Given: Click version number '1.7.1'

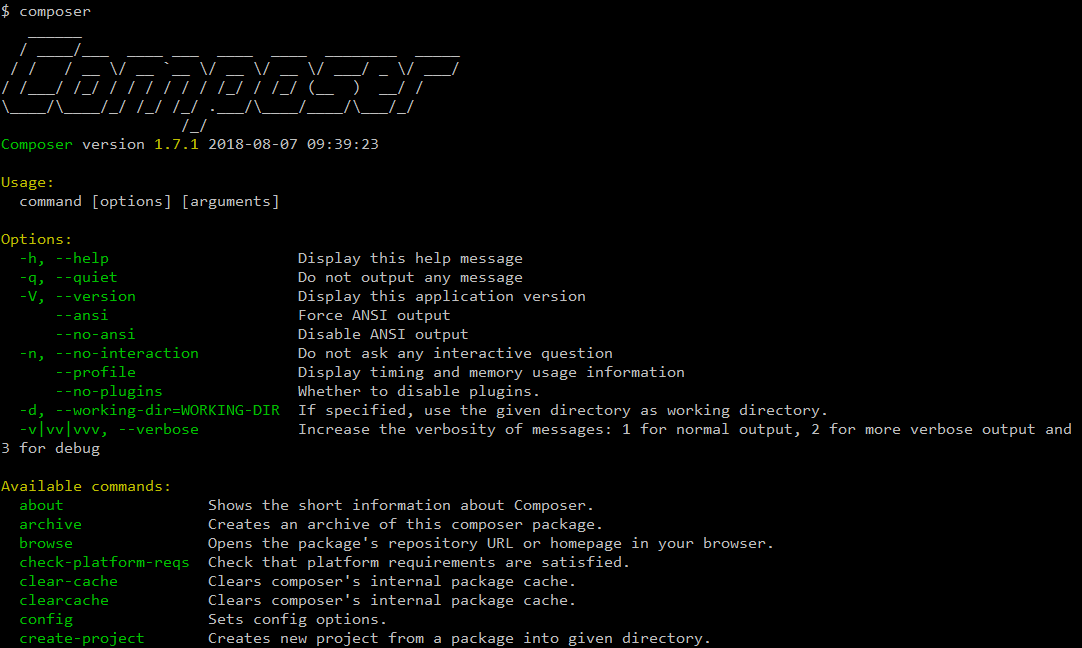Looking at the screenshot, I should (176, 144).
